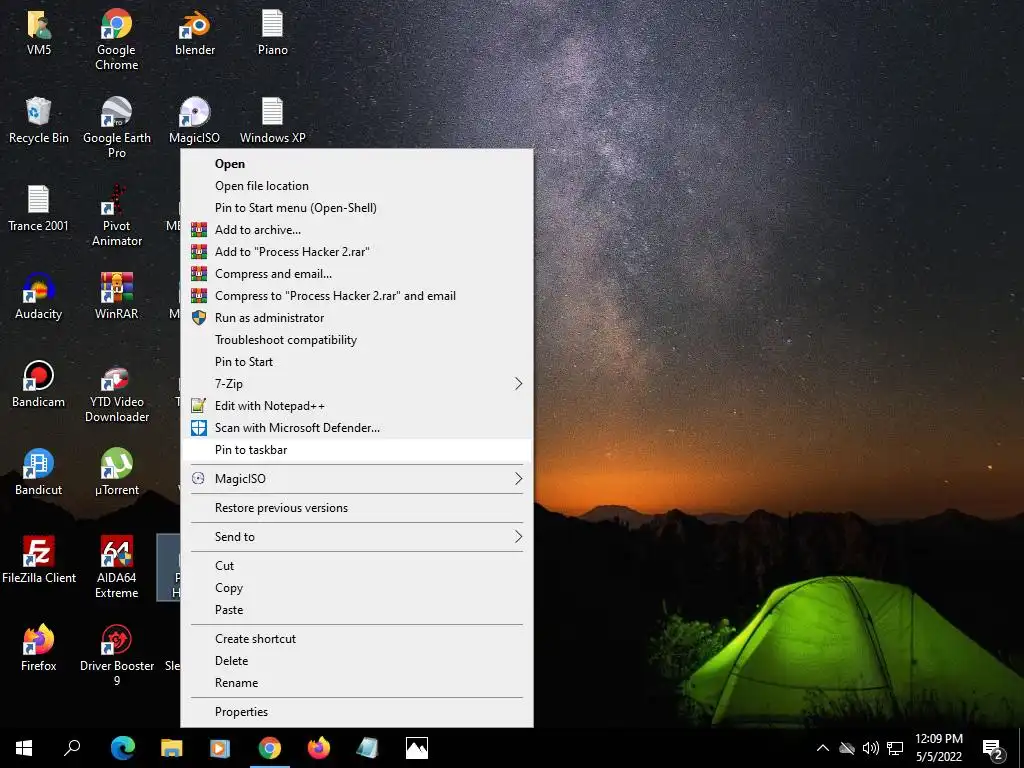Select the Windows XP file icon
Image resolution: width=1024 pixels, height=768 pixels.
pyautogui.click(x=272, y=120)
